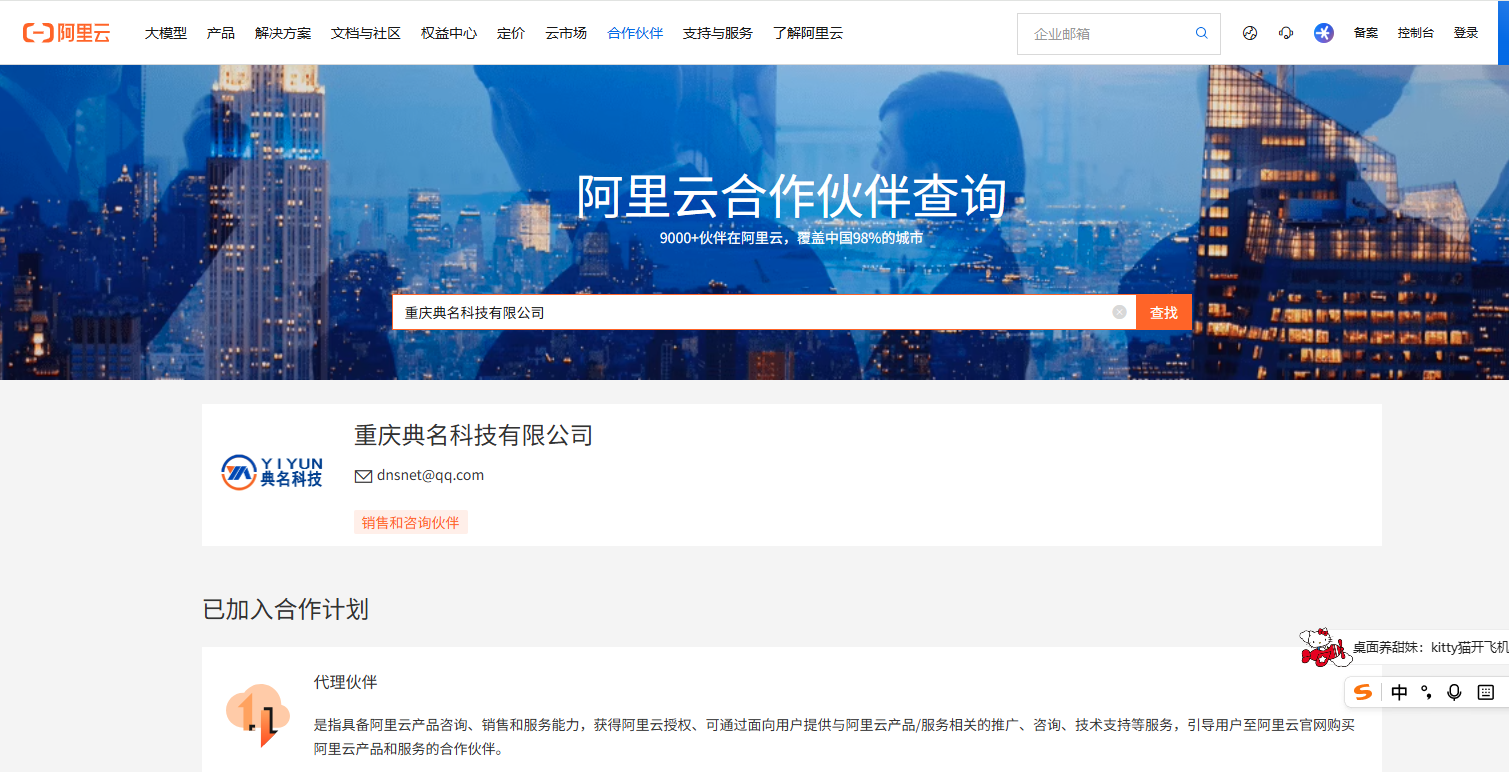Open the 控制台 console link
Image resolution: width=1509 pixels, height=772 pixels.
[x=1416, y=33]
